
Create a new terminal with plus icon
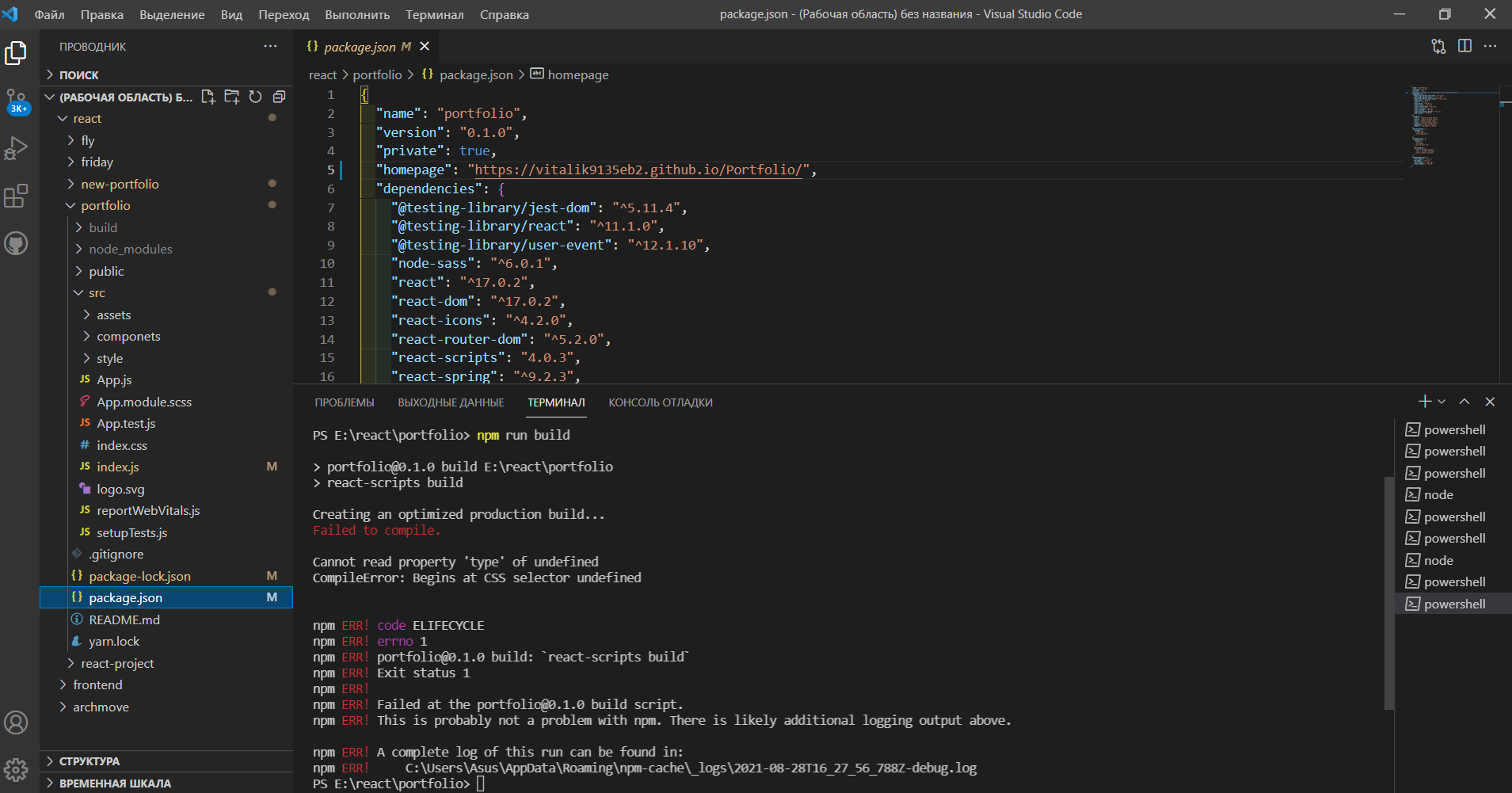coord(1425,402)
